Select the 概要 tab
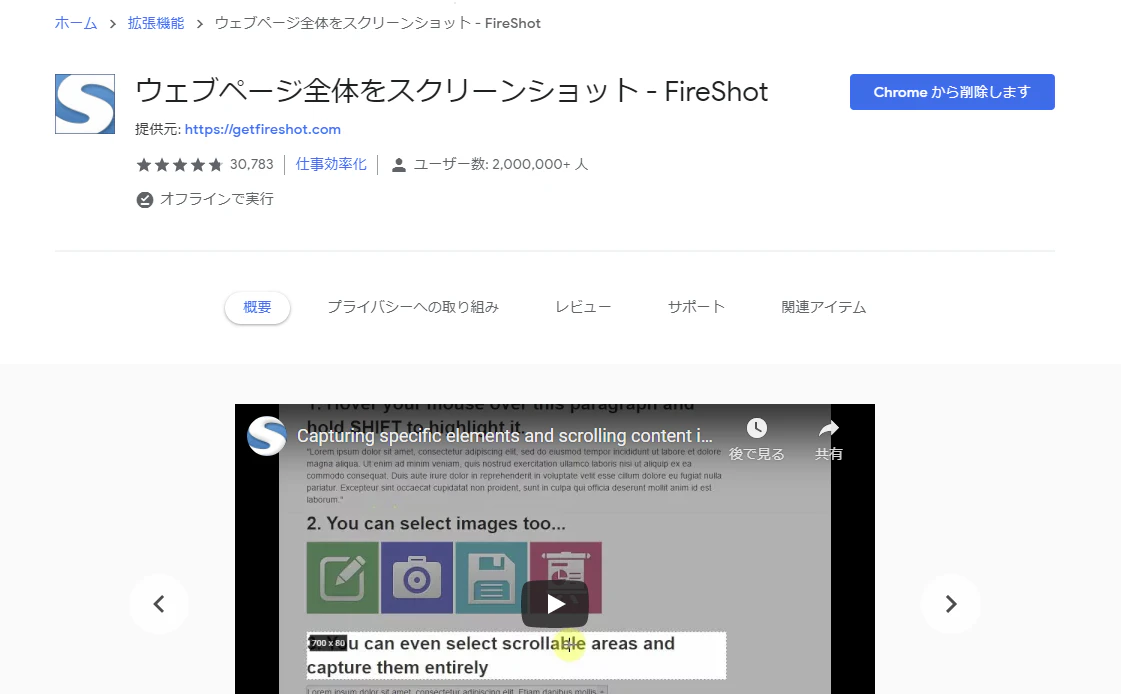1121x694 pixels. (257, 307)
